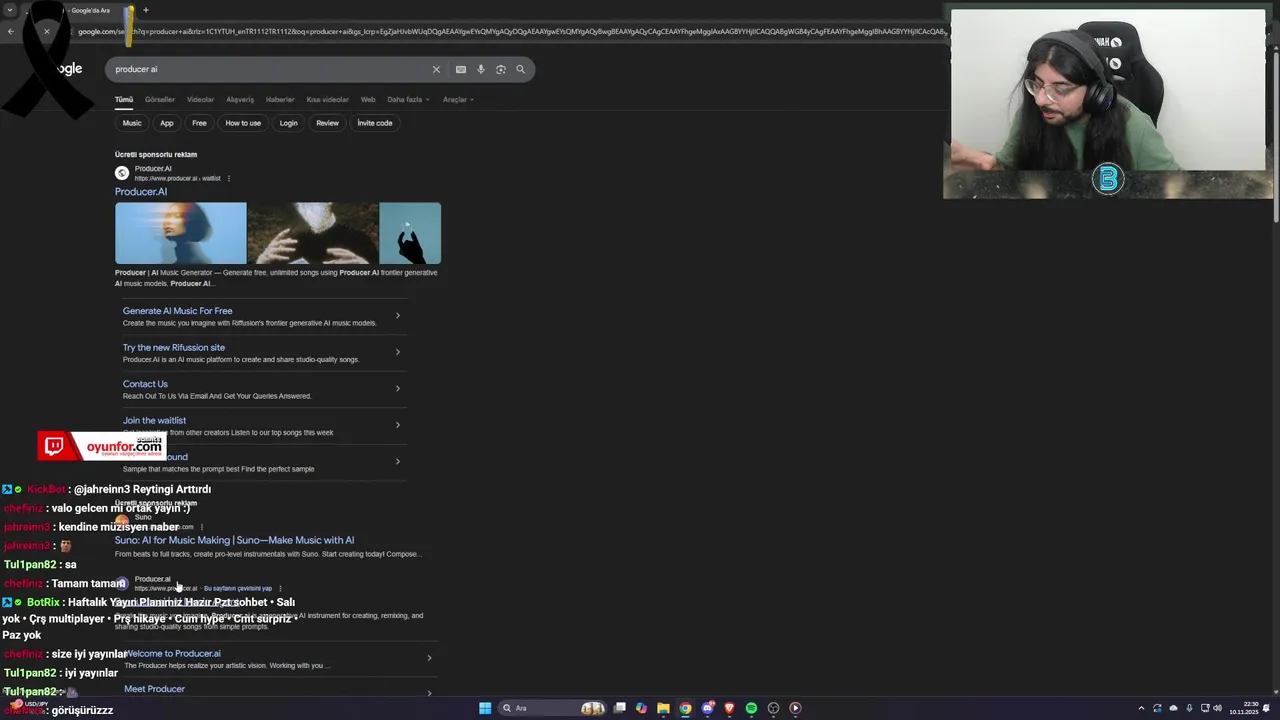The width and height of the screenshot is (1280, 720).
Task: Focus the Chrome address bar URL
Action: [510, 31]
